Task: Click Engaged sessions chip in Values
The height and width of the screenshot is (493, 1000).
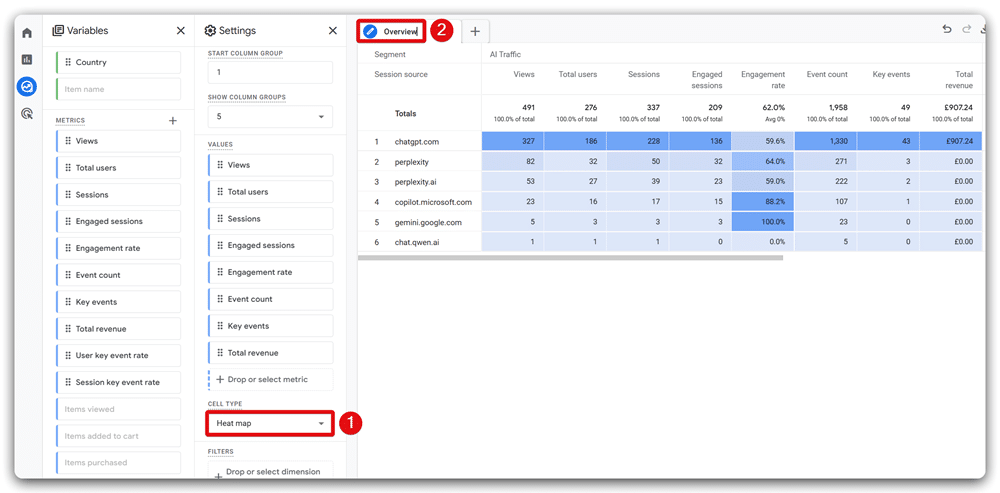Action: (x=270, y=245)
